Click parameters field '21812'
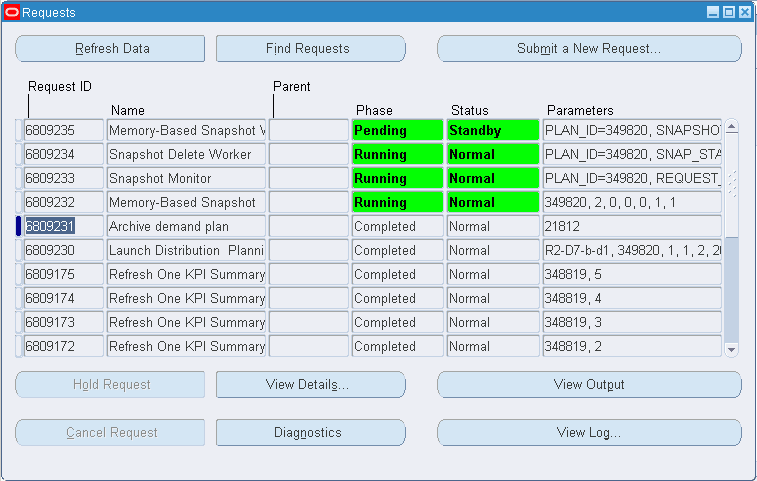This screenshot has width=757, height=481. 632,226
